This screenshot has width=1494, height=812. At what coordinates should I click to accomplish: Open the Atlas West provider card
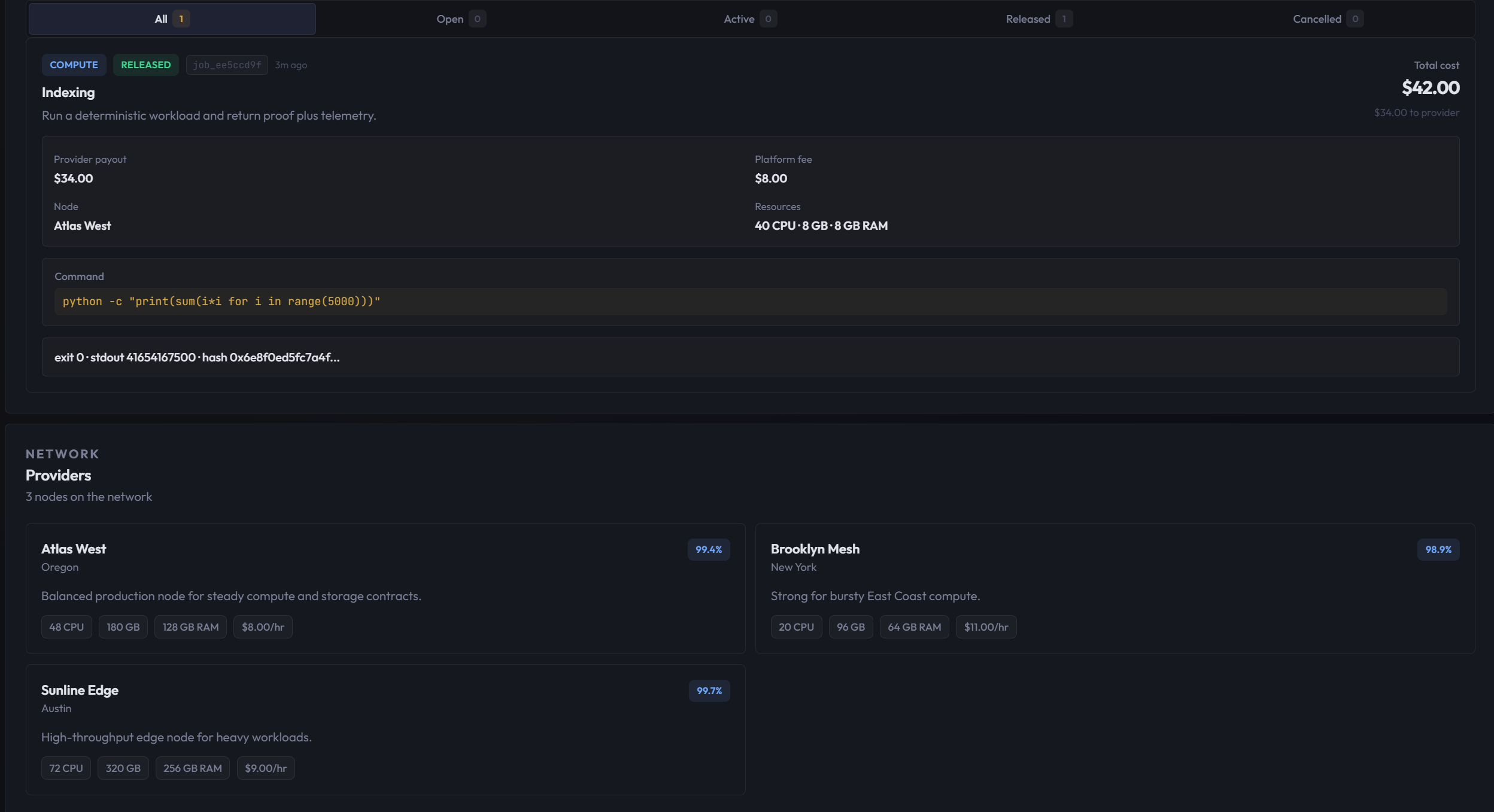tap(385, 588)
